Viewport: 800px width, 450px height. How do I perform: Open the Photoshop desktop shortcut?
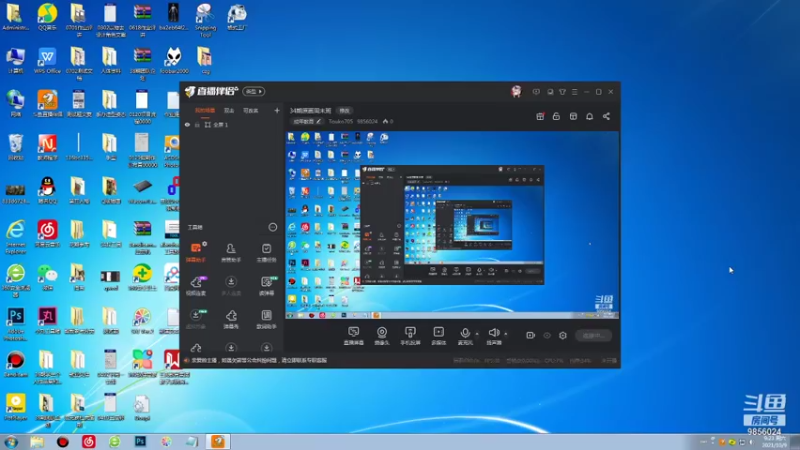click(x=15, y=324)
